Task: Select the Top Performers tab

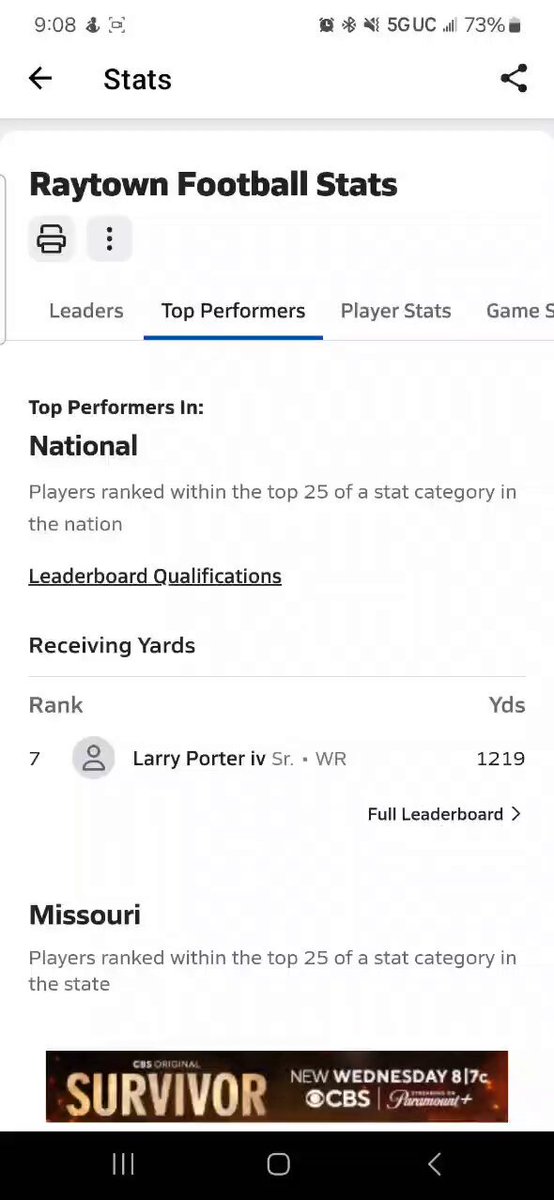Action: [x=233, y=311]
